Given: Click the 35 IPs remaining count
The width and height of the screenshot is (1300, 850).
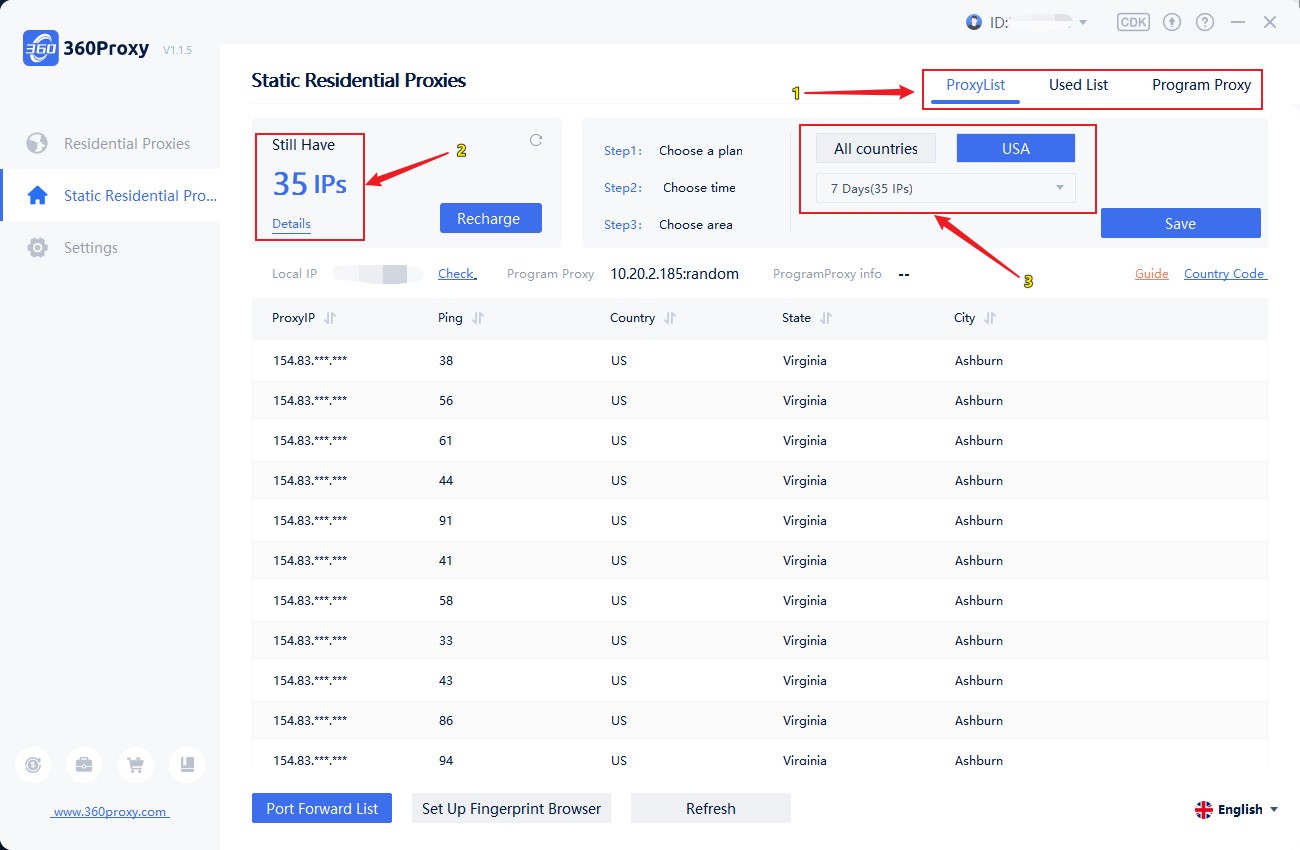Looking at the screenshot, I should [x=310, y=184].
